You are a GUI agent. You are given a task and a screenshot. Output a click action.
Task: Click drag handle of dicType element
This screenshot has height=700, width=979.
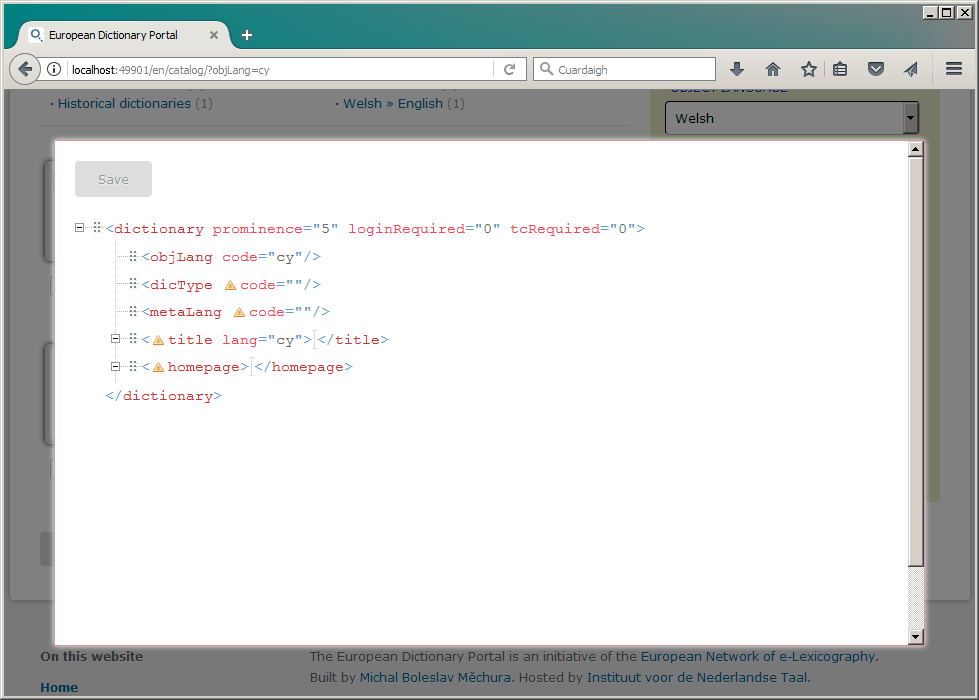[132, 284]
